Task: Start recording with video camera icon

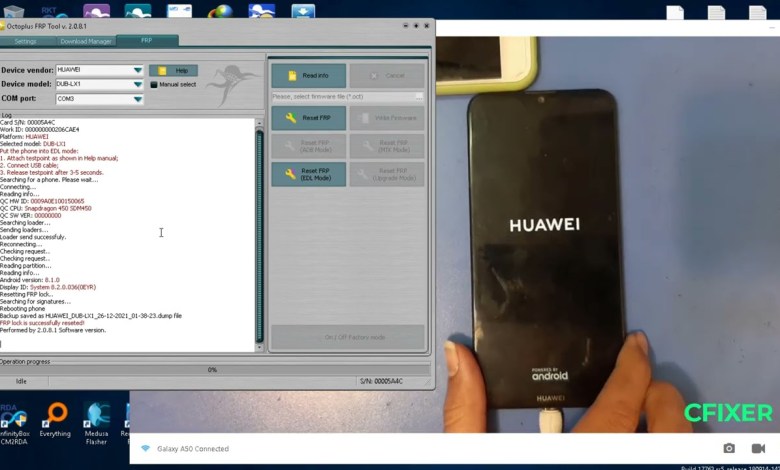Action: click(x=758, y=449)
